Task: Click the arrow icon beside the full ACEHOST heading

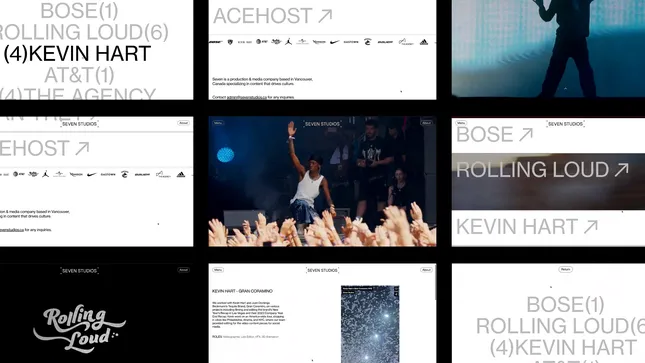Action: (x=325, y=16)
